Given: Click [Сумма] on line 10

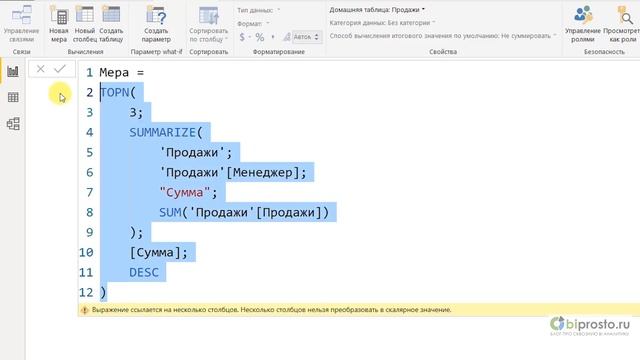Looking at the screenshot, I should [155, 253].
